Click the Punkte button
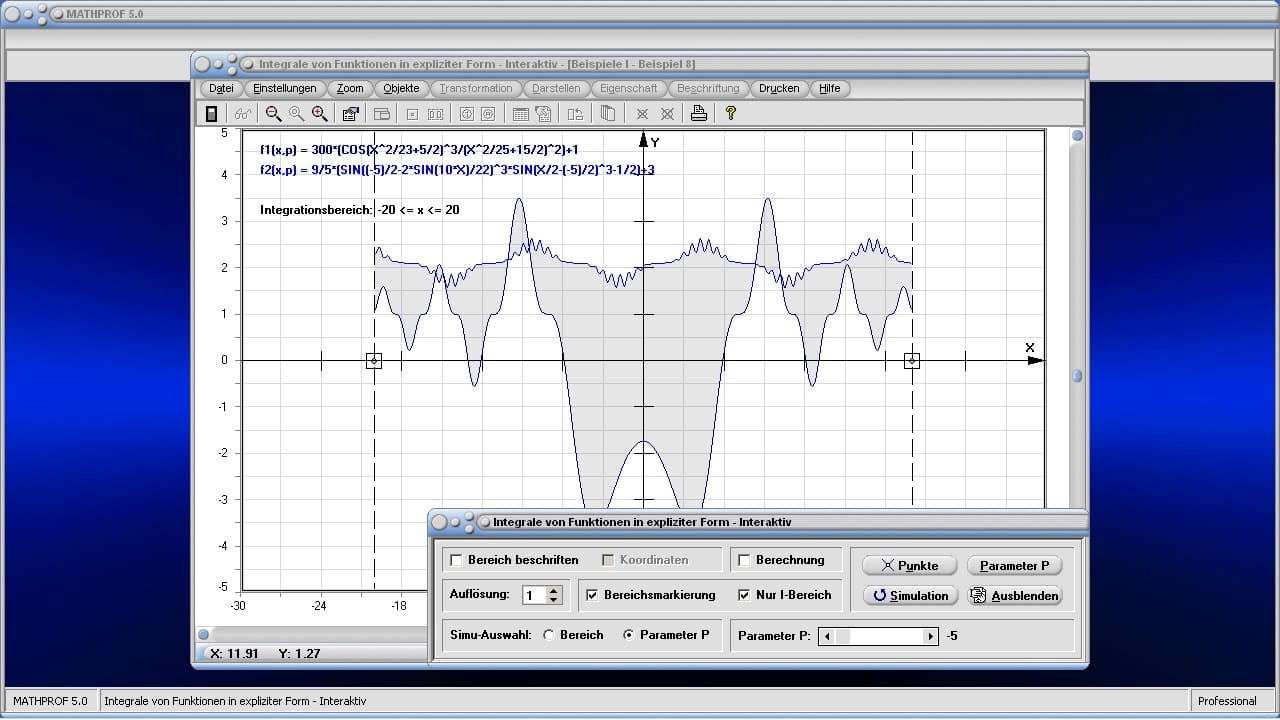Viewport: 1280px width, 720px height. [x=910, y=565]
